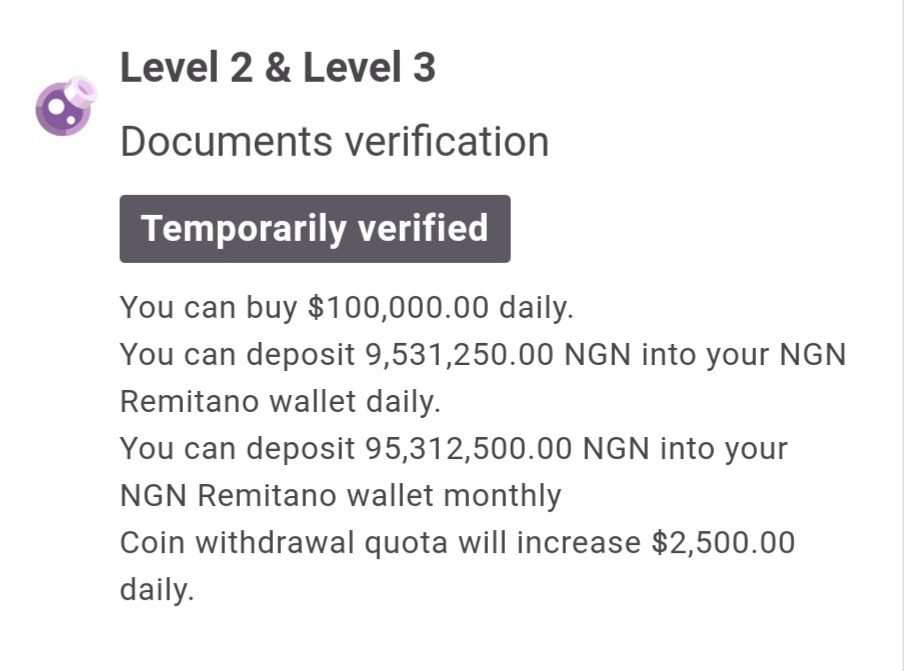This screenshot has width=904, height=671.
Task: Click the $100,000.00 buy limit amount
Action: [398, 306]
